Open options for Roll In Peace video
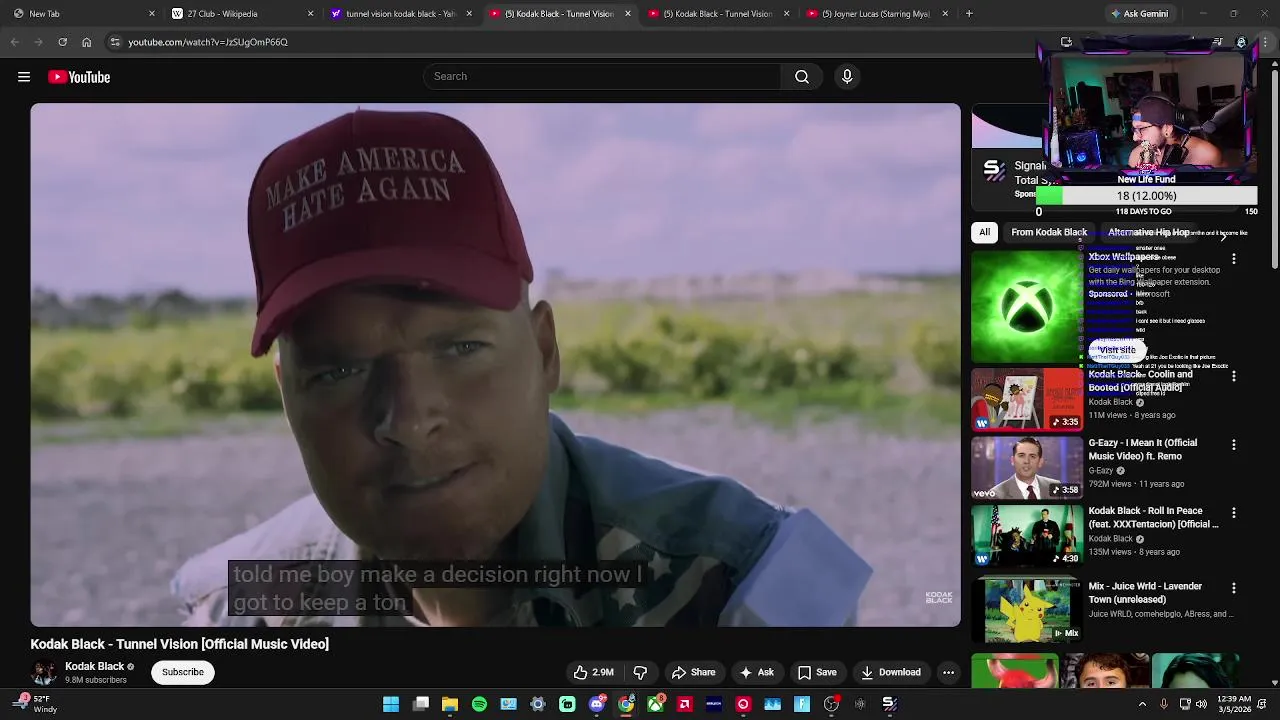 [x=1233, y=512]
